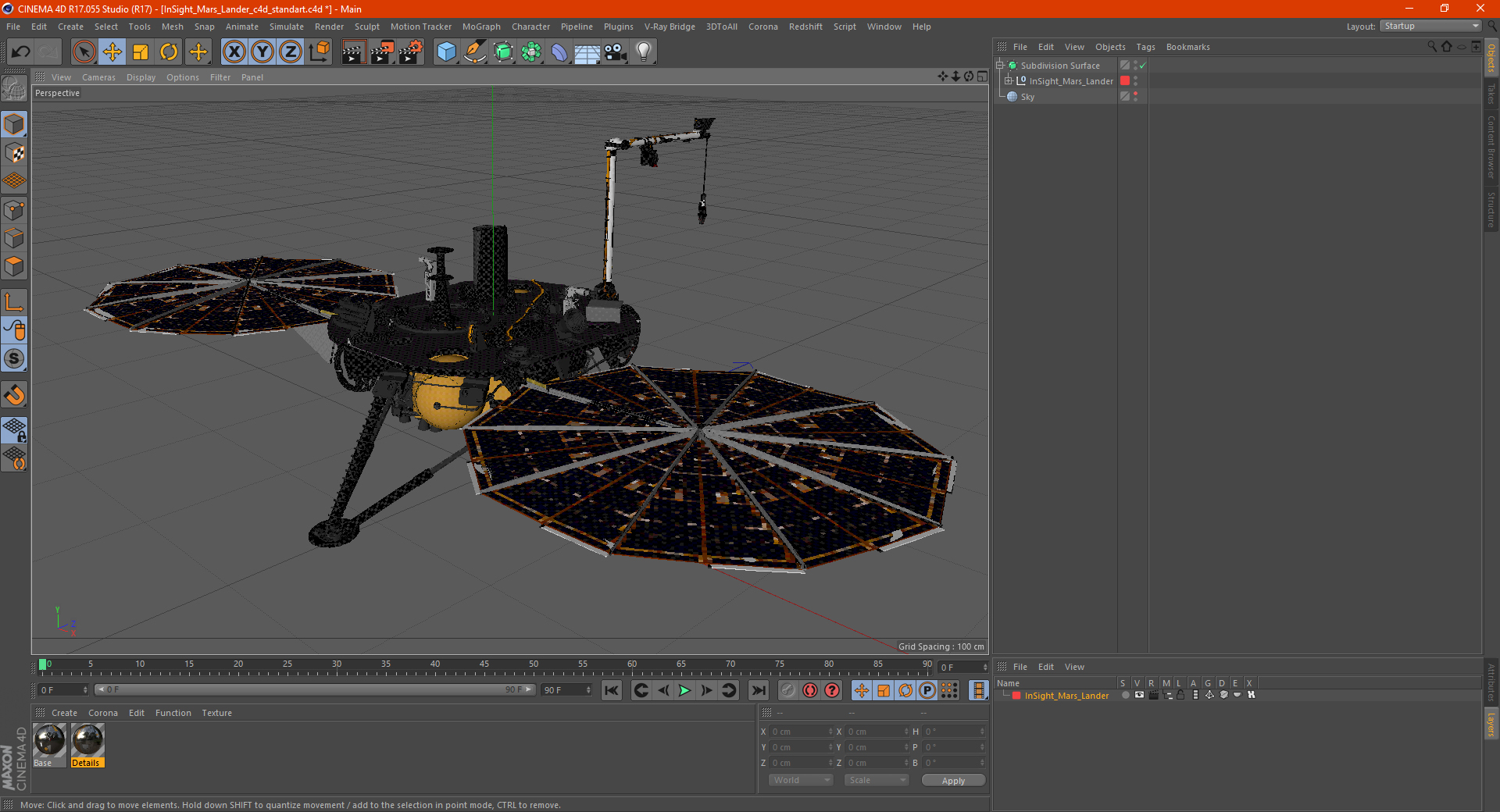Select the Move tool in top toolbar
This screenshot has height=812, width=1500.
pos(112,52)
